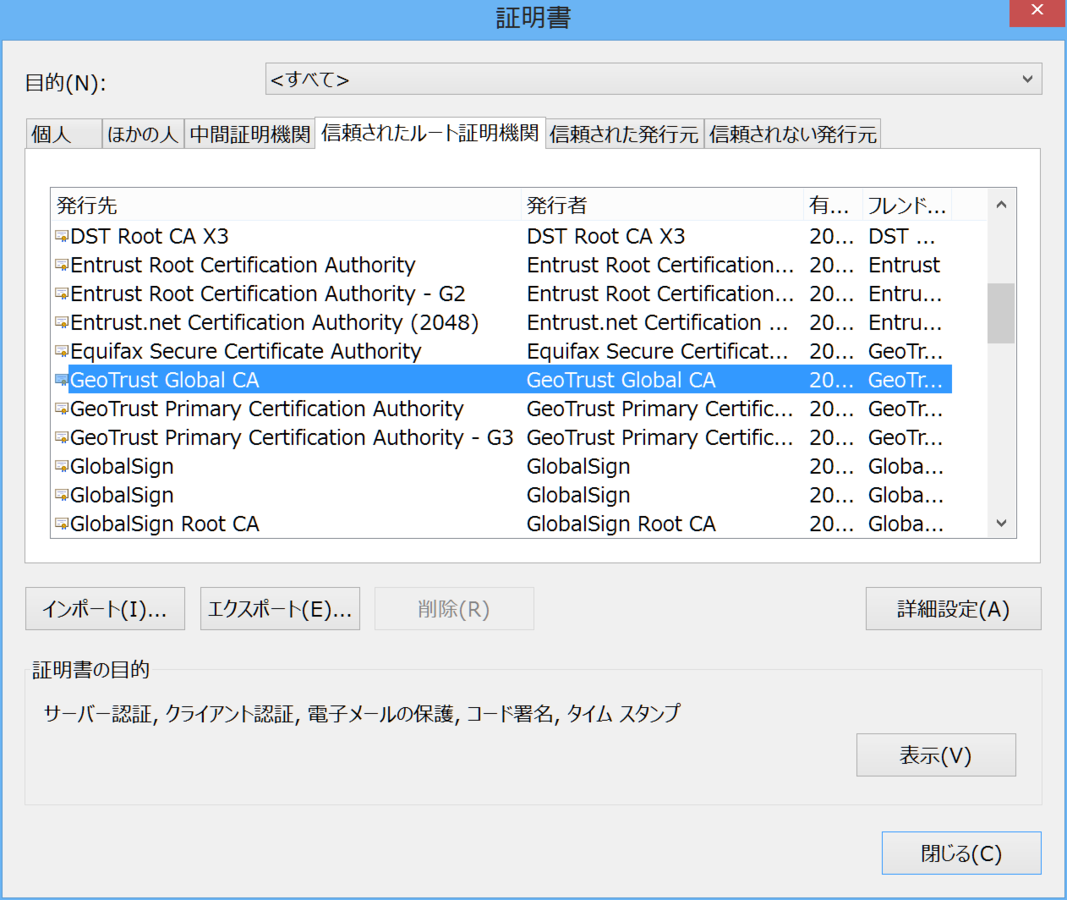Select the 信頼されたルート証明機関 tab
The image size is (1067, 900).
[430, 133]
